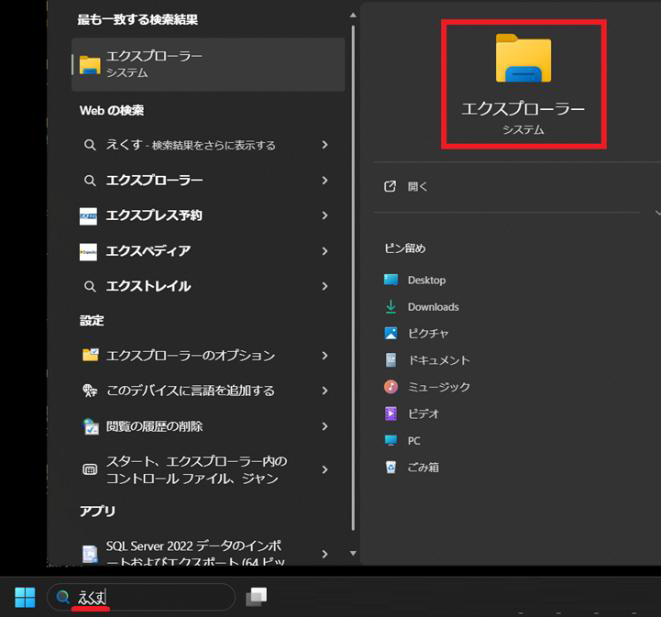Screen dimensions: 661x617
Task: Select the エクスプローラー システム best match
Action: pos(208,64)
